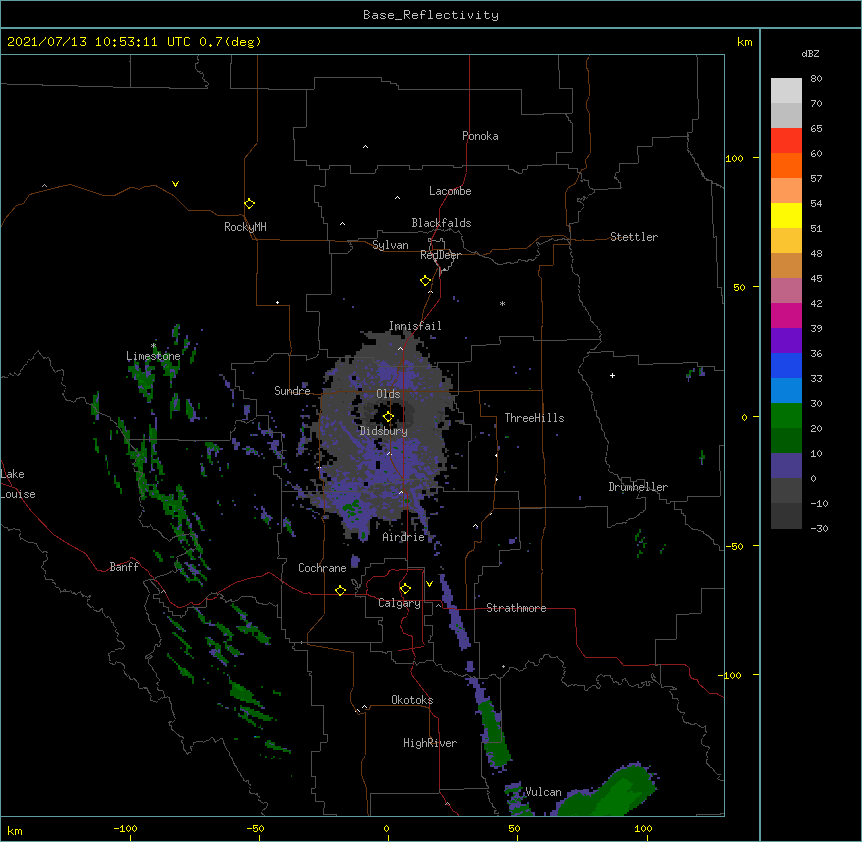Pick the green swatch between 30 and 20 dBZ

pos(786,416)
